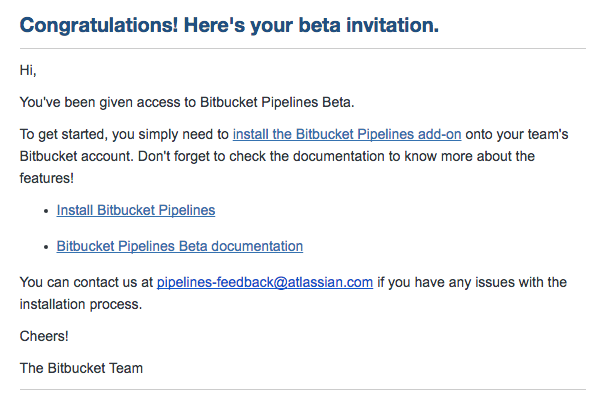
Task: Open the inline "install the Bitbucket Pipelines add-on" link
Action: click(347, 133)
